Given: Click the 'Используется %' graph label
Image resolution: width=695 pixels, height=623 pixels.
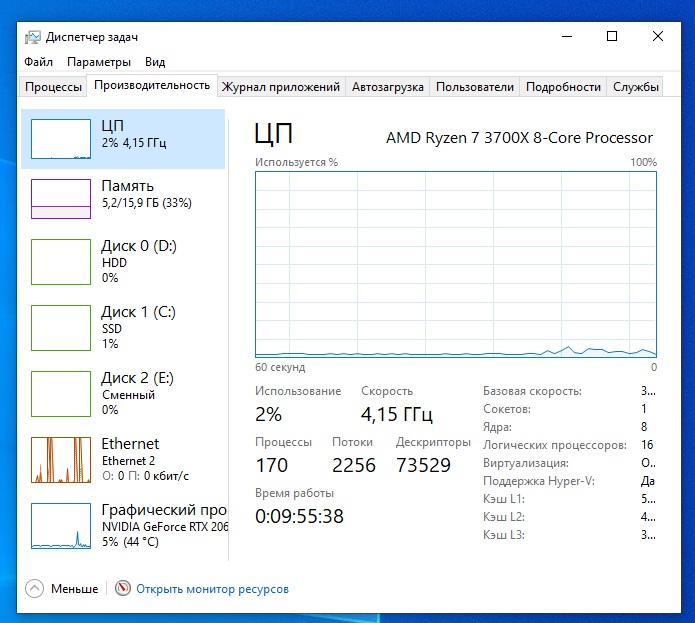Looking at the screenshot, I should pyautogui.click(x=296, y=162).
